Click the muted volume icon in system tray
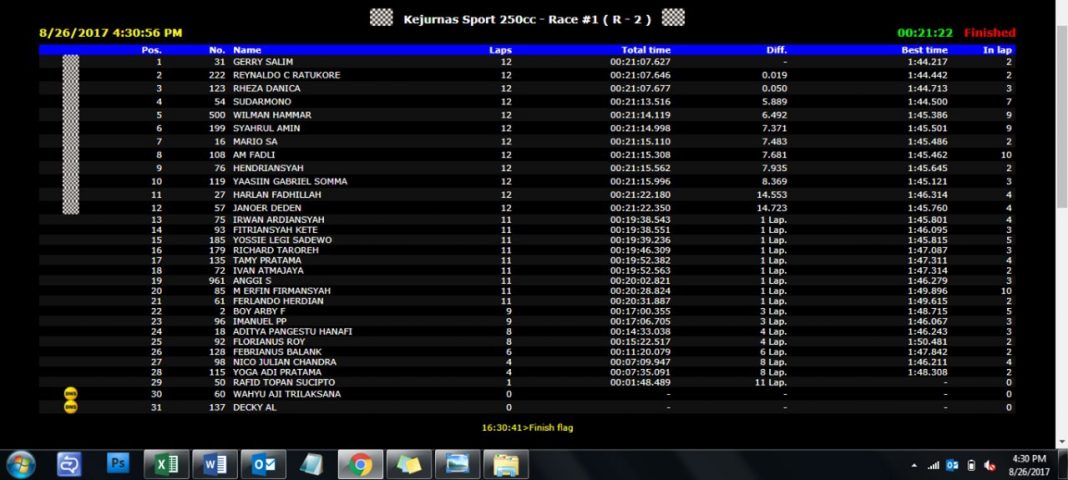 988,465
